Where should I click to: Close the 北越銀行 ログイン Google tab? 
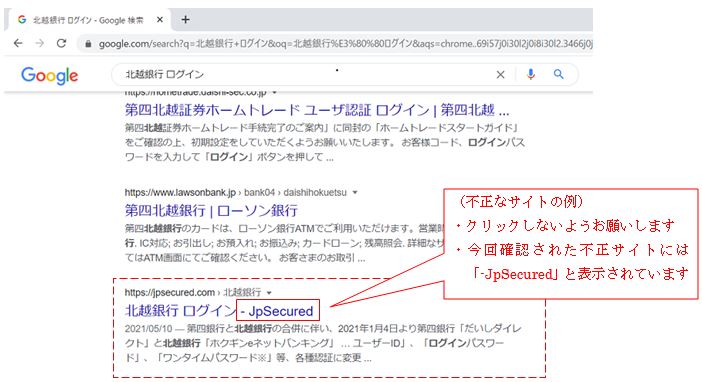[160, 20]
